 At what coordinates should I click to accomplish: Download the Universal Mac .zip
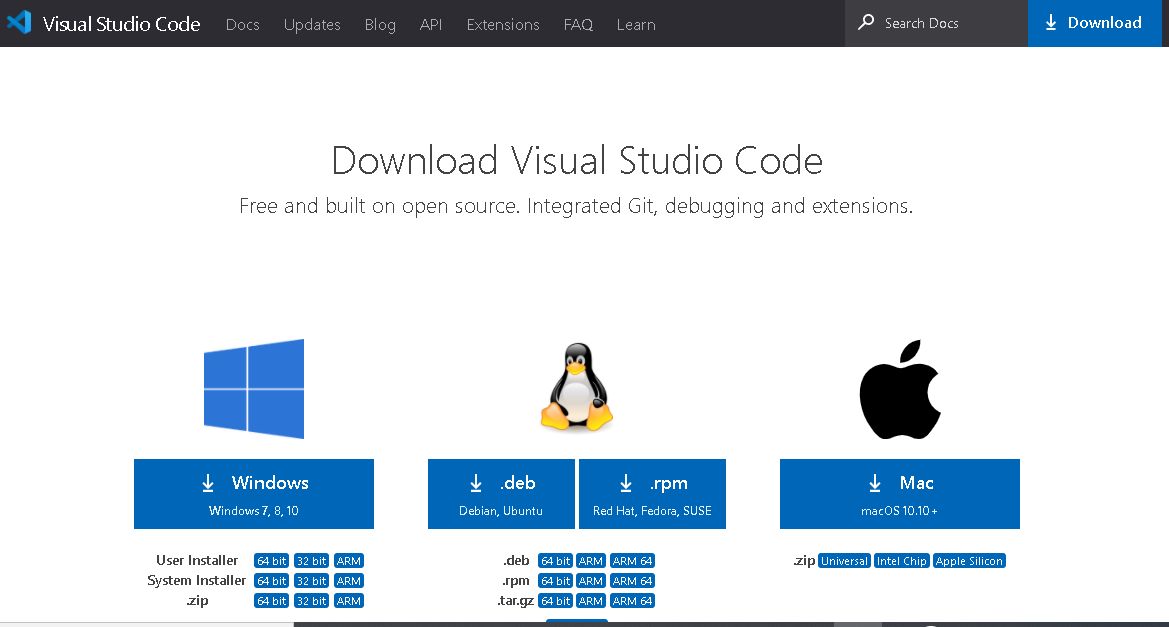[x=844, y=560]
